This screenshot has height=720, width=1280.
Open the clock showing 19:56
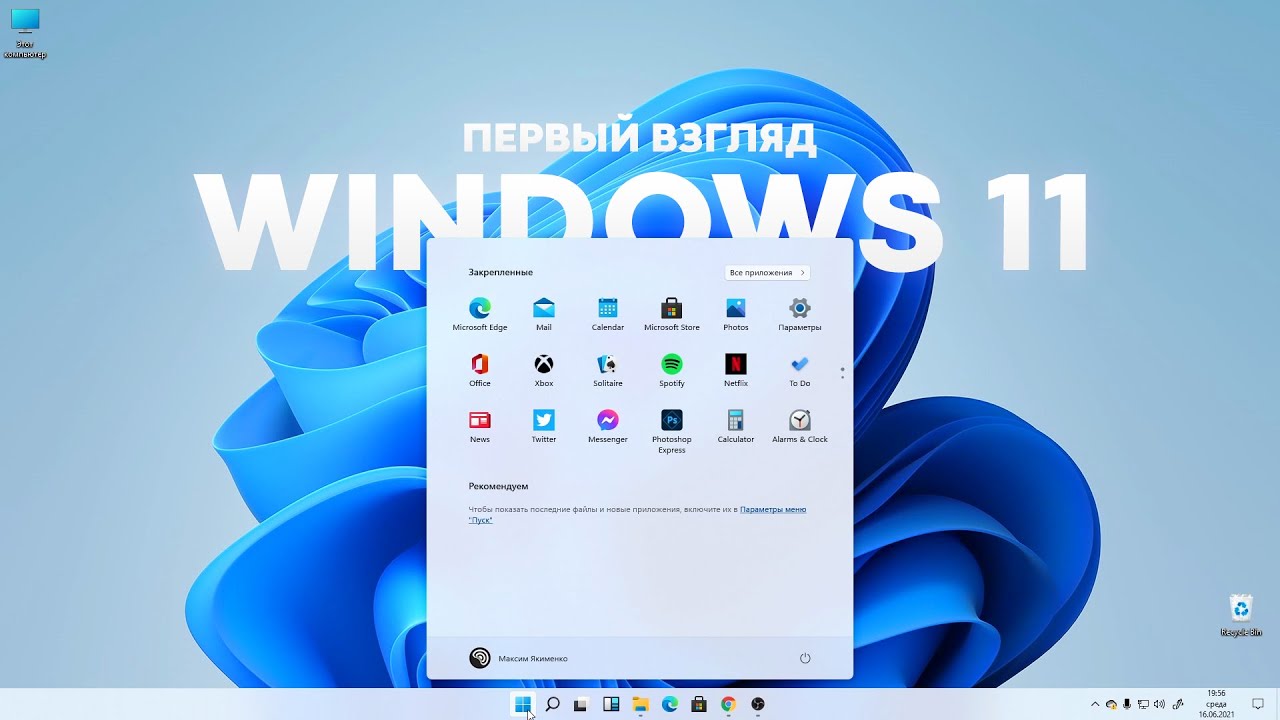pos(1216,704)
